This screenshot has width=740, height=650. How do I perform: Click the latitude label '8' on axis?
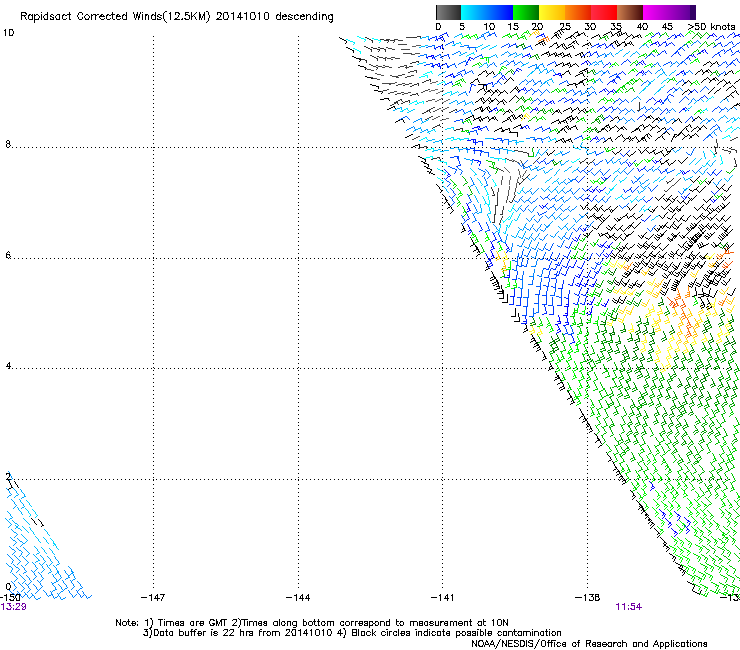pyautogui.click(x=8, y=144)
